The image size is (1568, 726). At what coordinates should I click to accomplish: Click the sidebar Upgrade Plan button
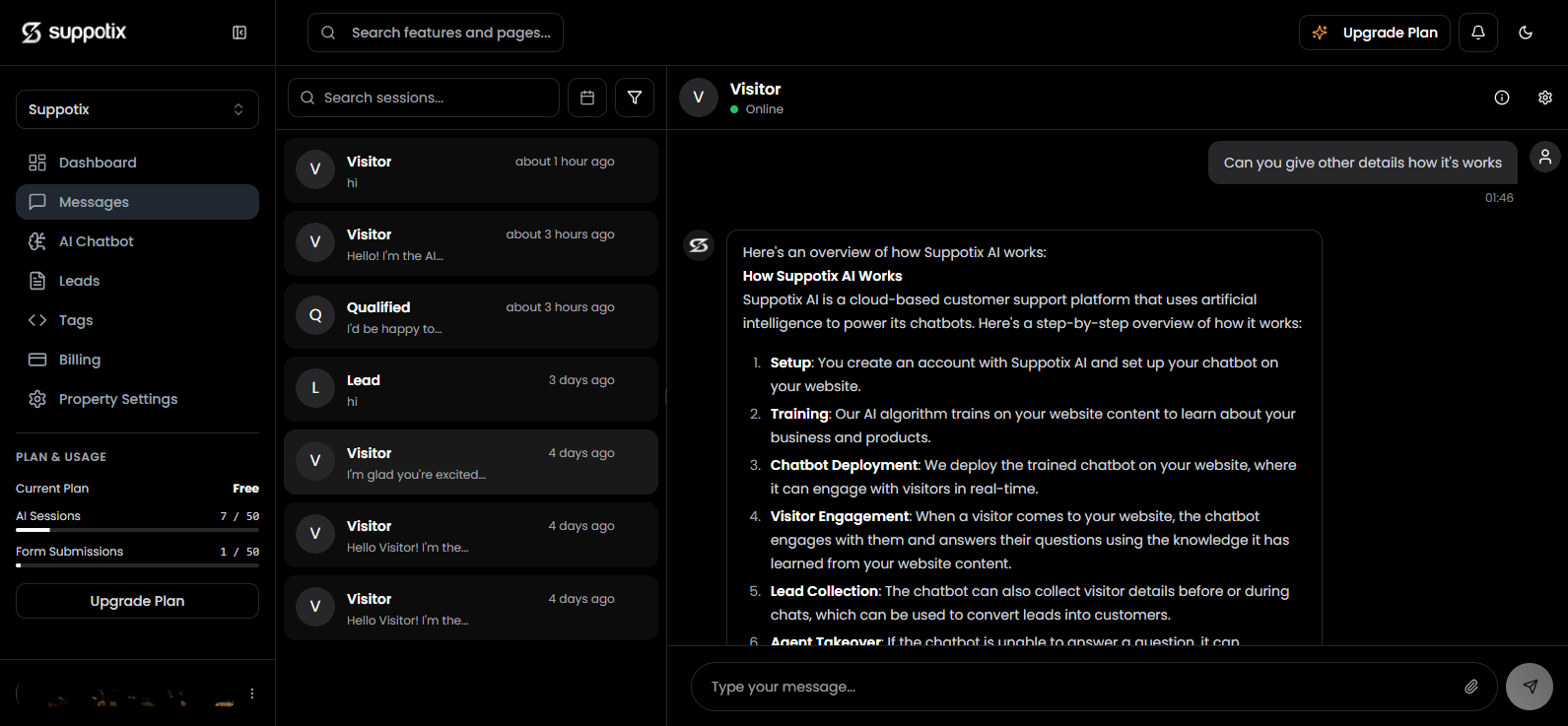point(137,601)
